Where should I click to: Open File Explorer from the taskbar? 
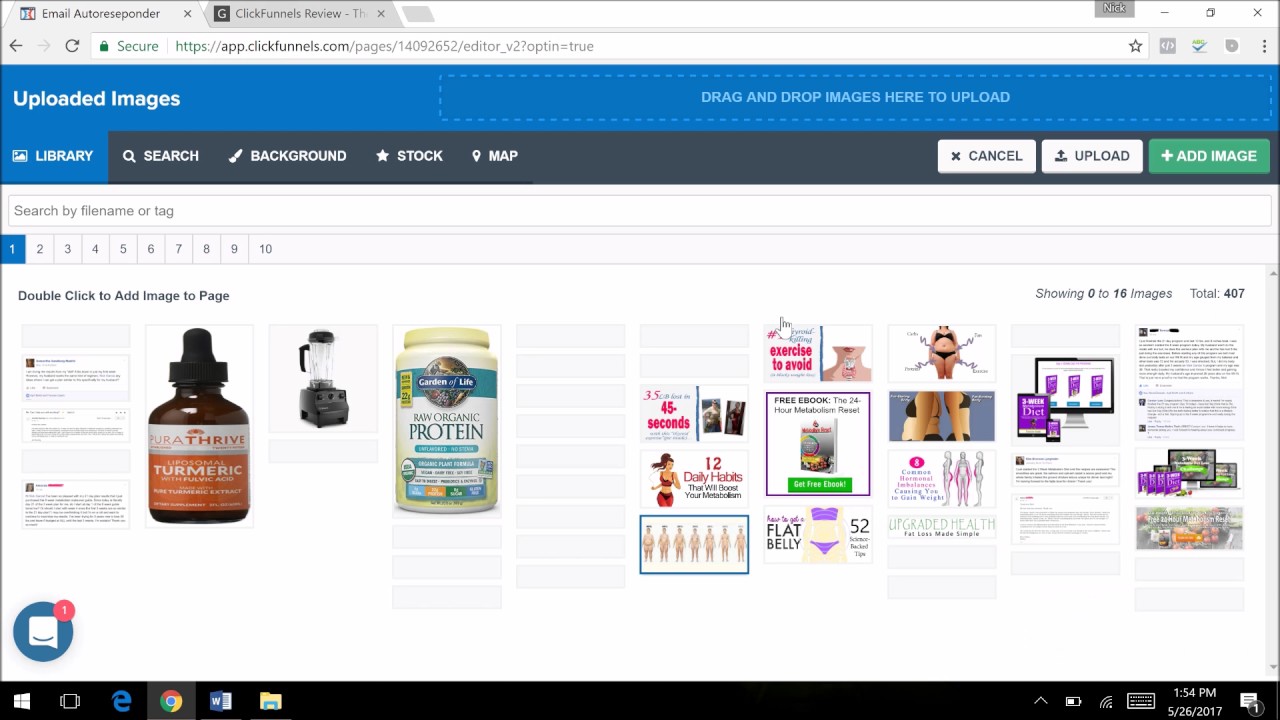tap(270, 701)
